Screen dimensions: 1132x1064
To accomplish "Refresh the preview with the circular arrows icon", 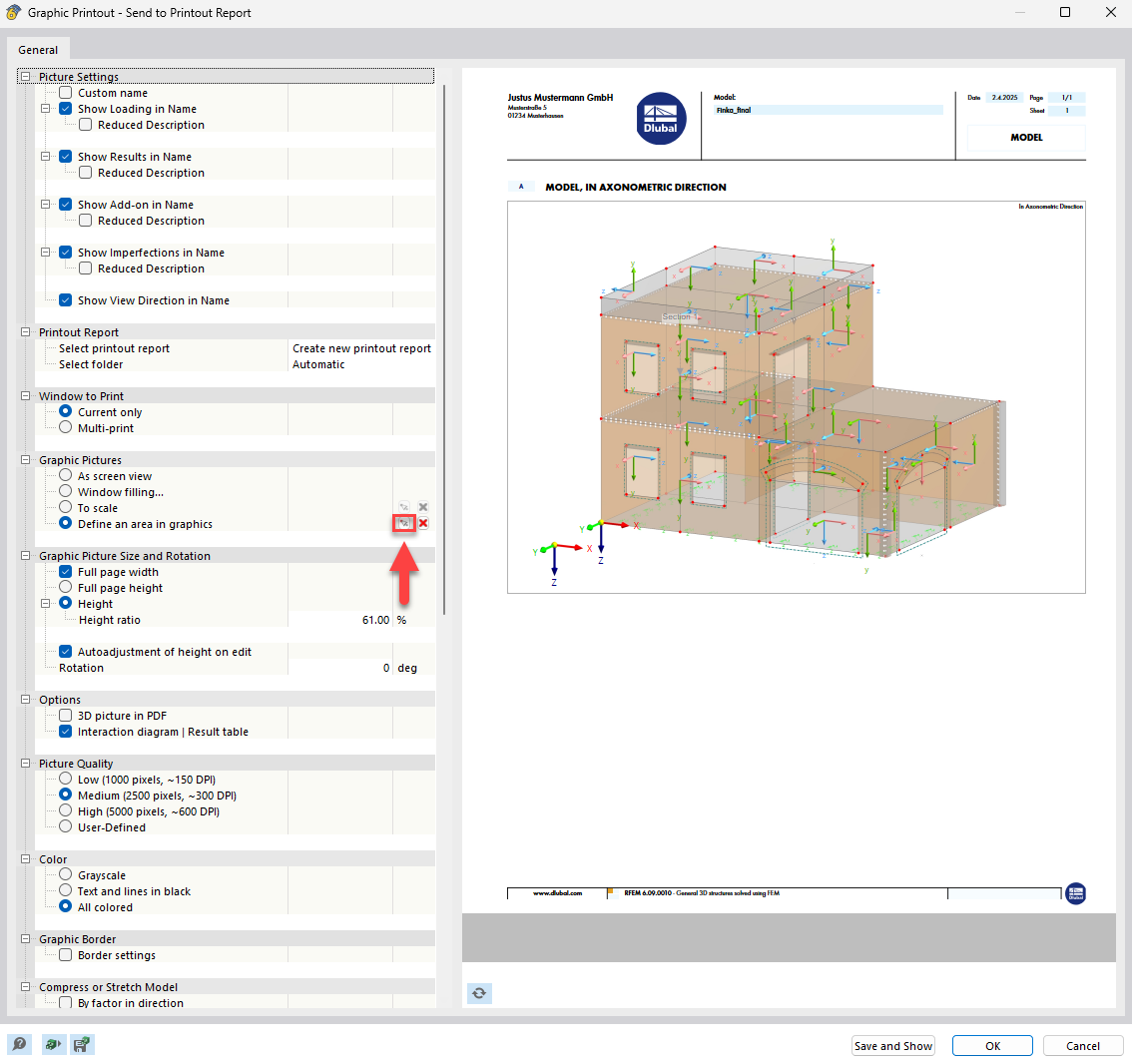I will click(x=478, y=993).
